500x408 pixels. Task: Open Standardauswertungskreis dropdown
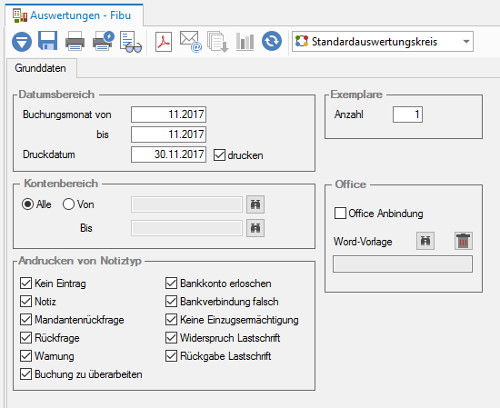[383, 42]
